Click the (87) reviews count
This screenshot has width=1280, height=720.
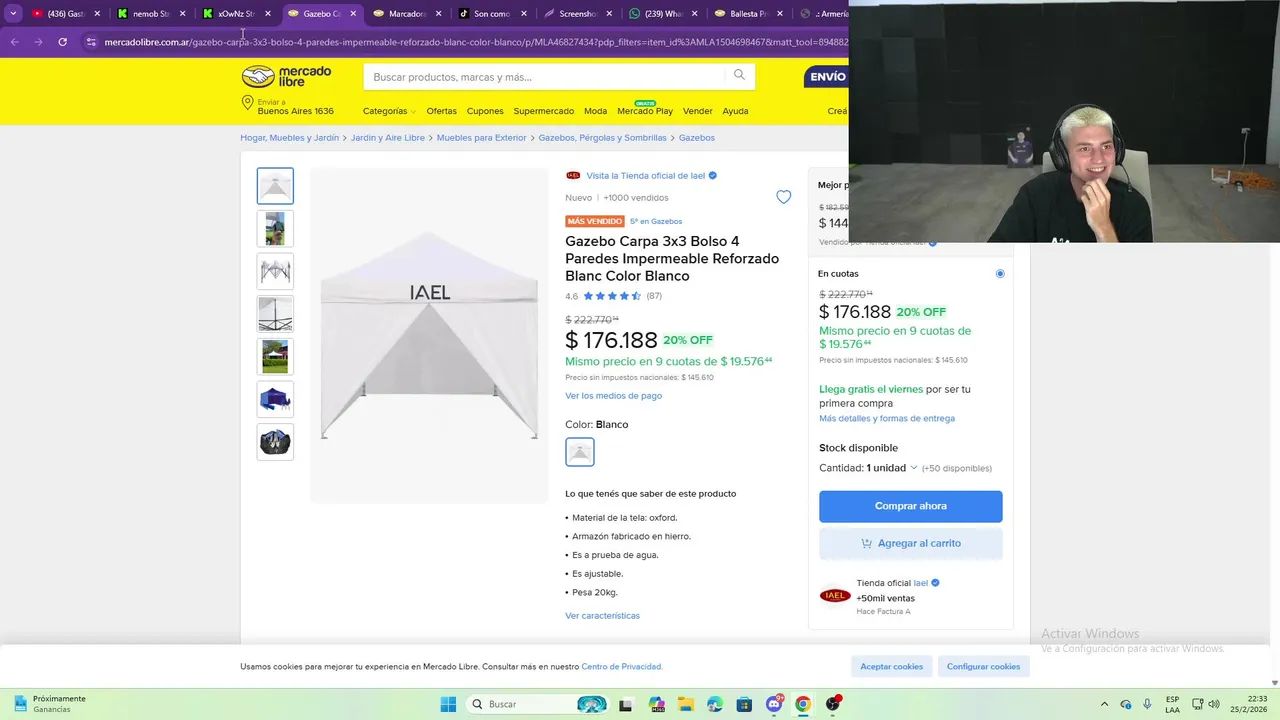654,296
